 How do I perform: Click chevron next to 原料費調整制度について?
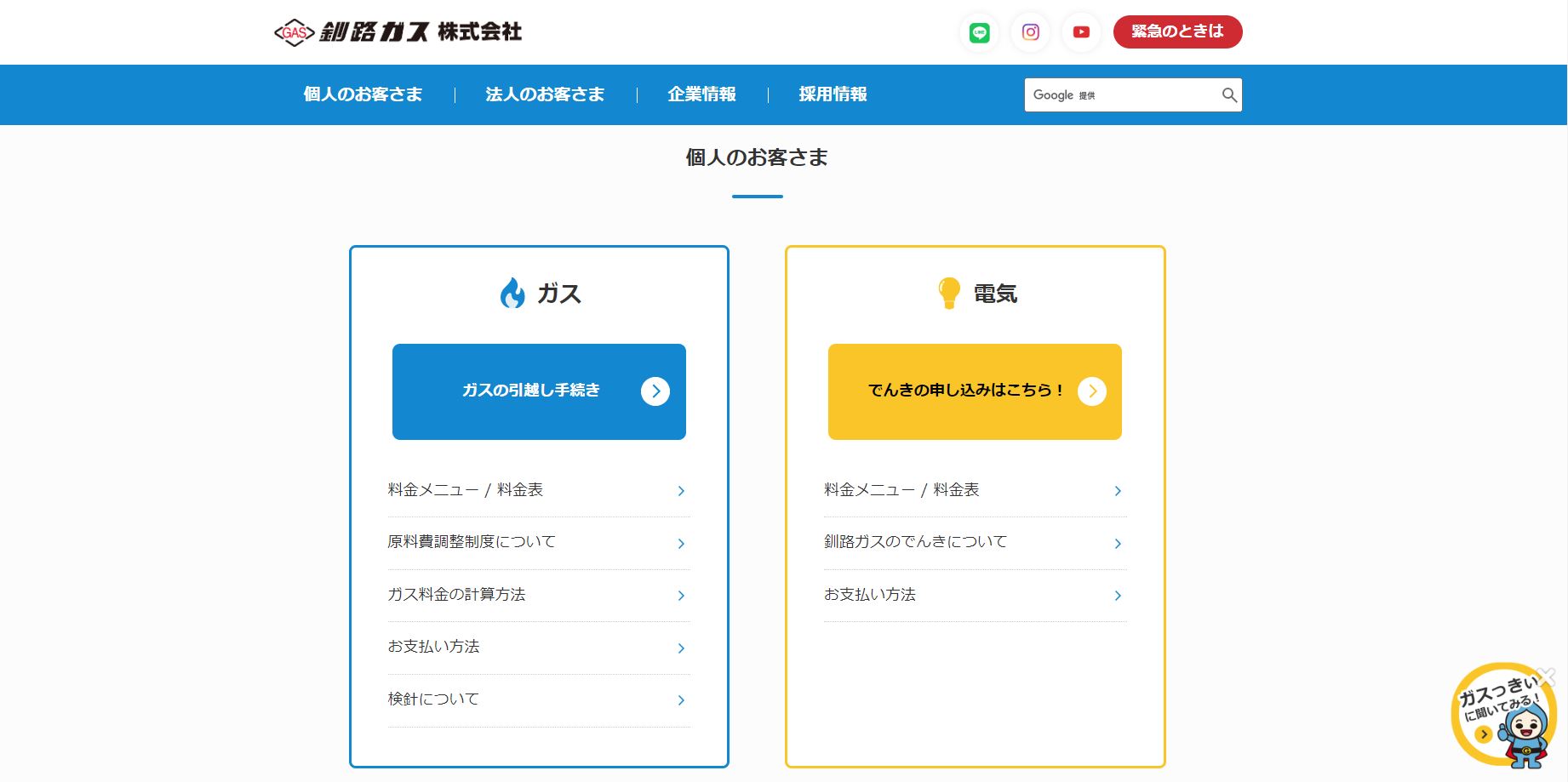coord(681,544)
